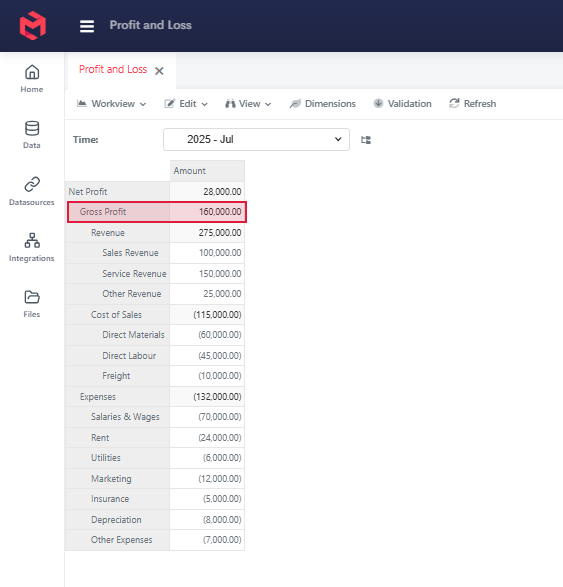Open the Workview dropdown menu
This screenshot has height=587, width=563.
[x=111, y=104]
